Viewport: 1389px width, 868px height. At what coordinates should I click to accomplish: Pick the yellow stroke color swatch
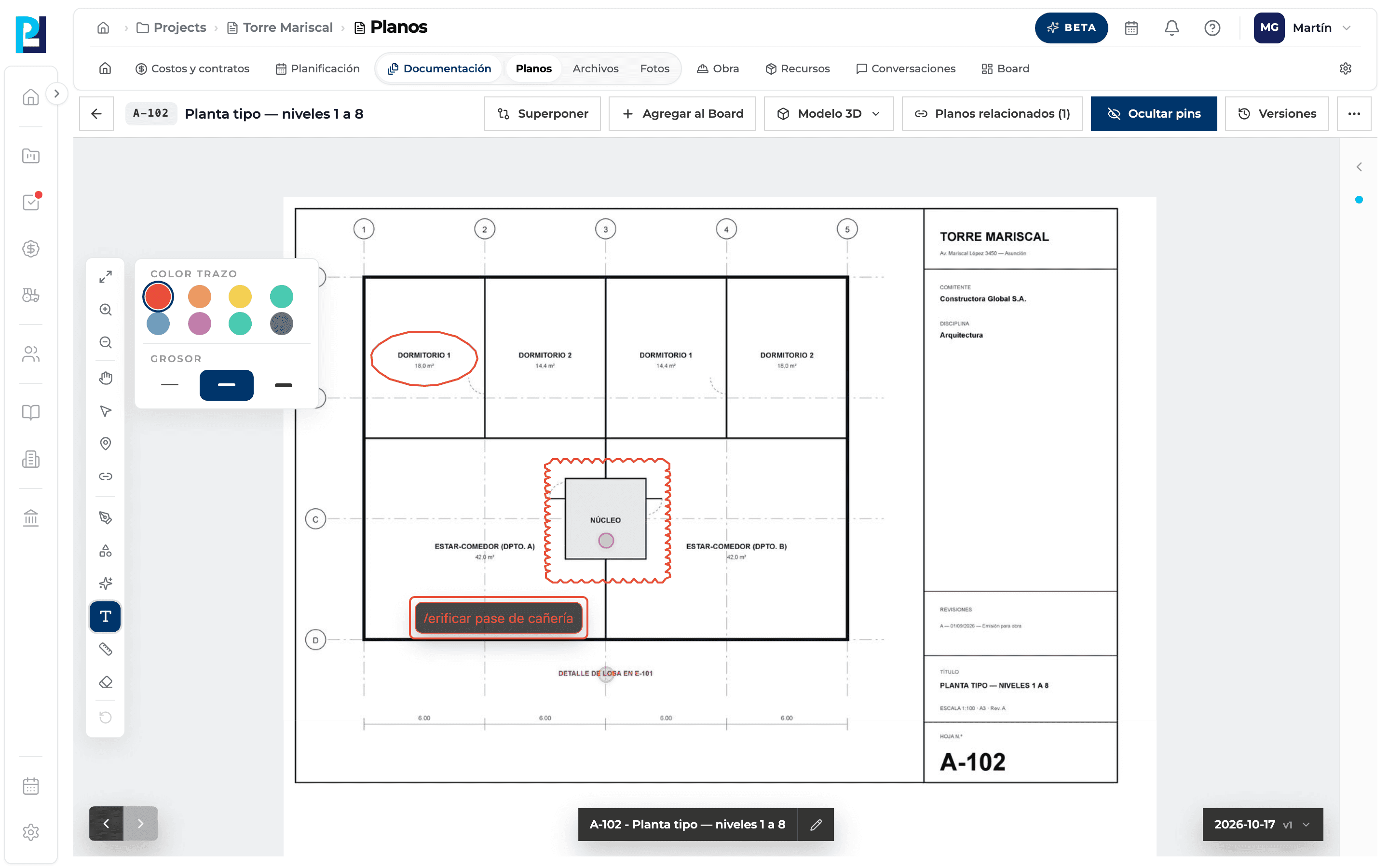[240, 297]
